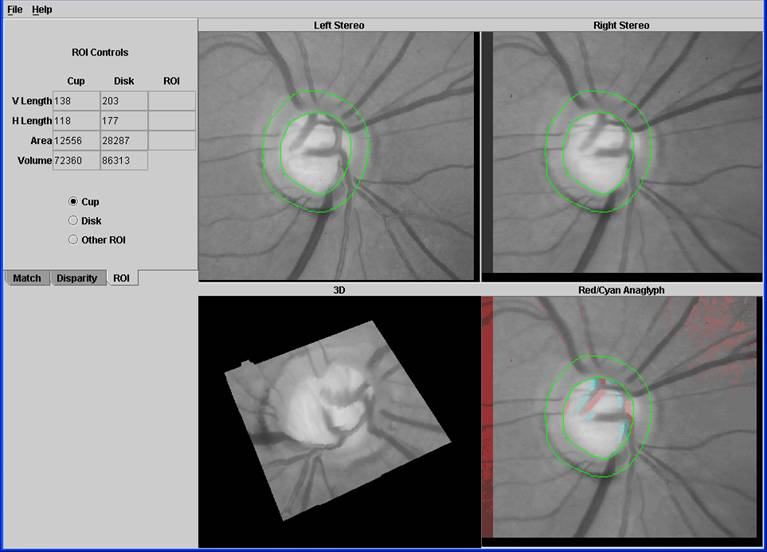This screenshot has height=552, width=767.
Task: Click the Cup V Length field showing 138
Action: (x=76, y=101)
